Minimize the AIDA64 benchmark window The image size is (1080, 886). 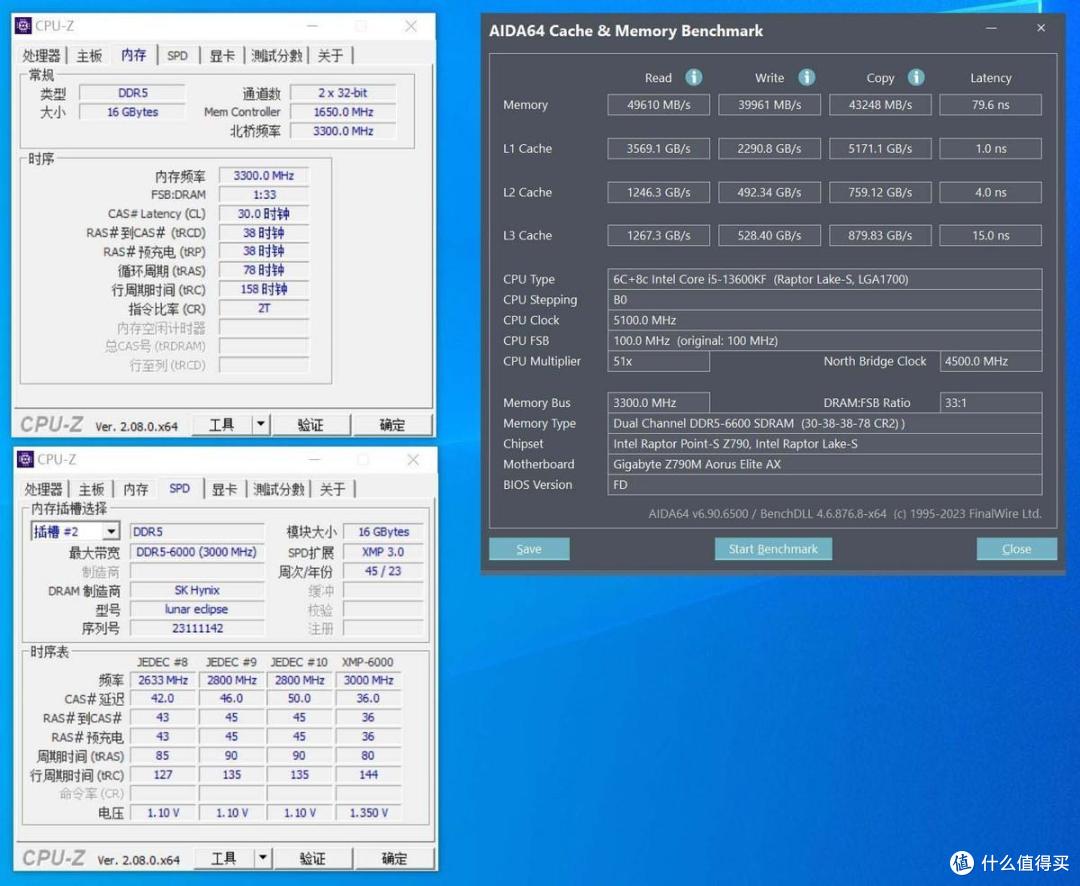tap(991, 28)
